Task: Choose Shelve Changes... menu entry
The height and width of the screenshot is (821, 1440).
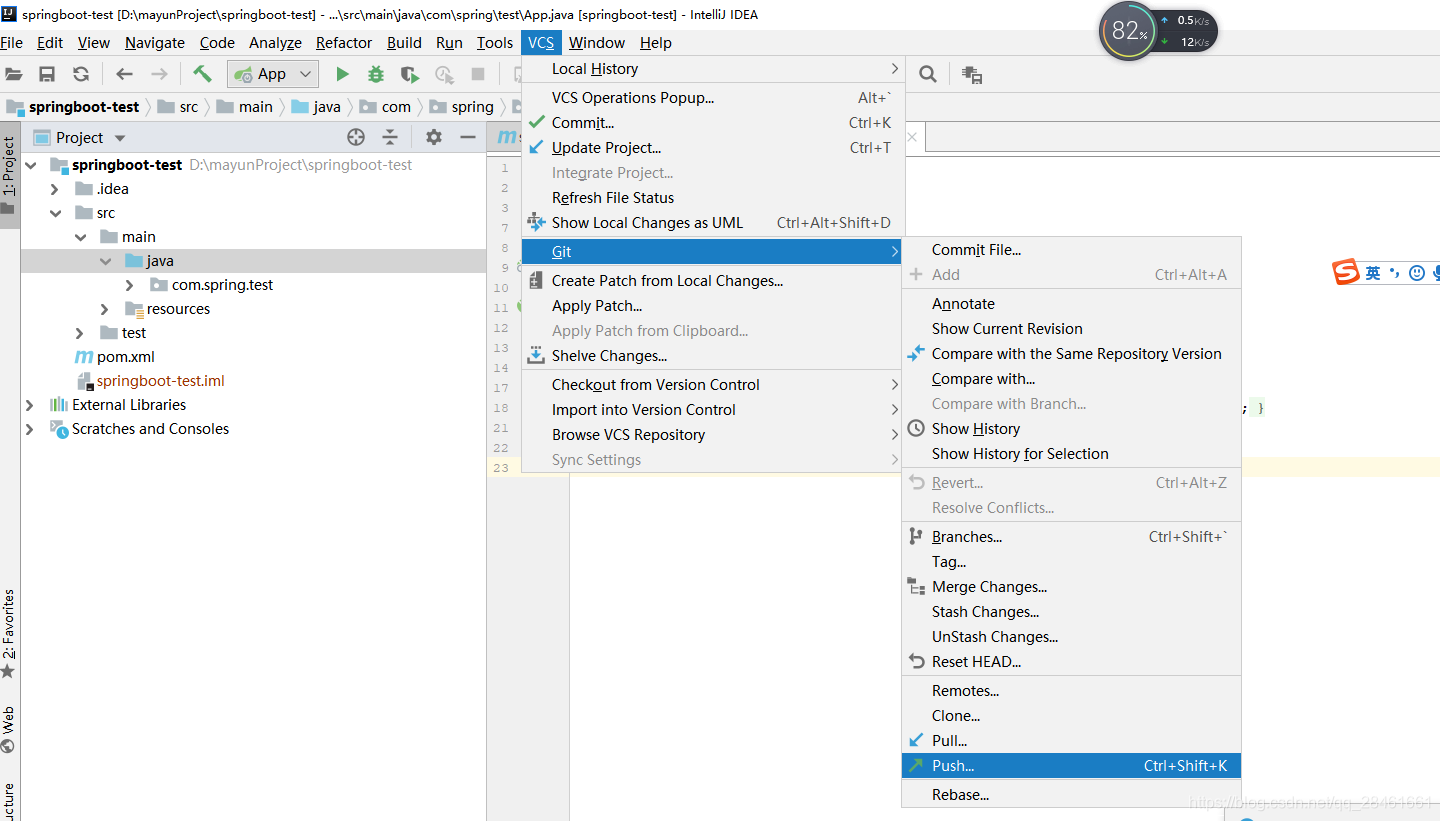Action: pos(713,356)
